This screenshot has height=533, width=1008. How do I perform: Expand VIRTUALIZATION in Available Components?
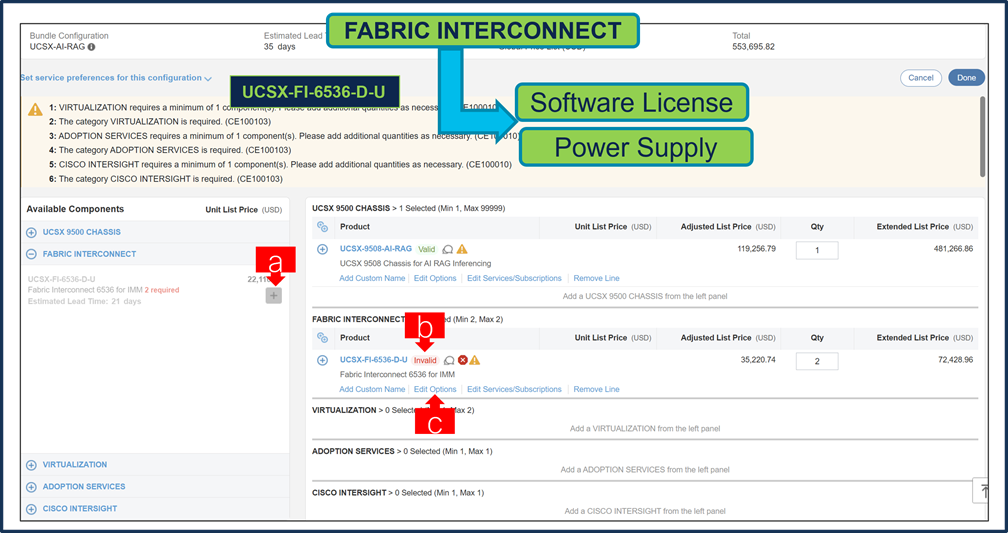coord(31,465)
